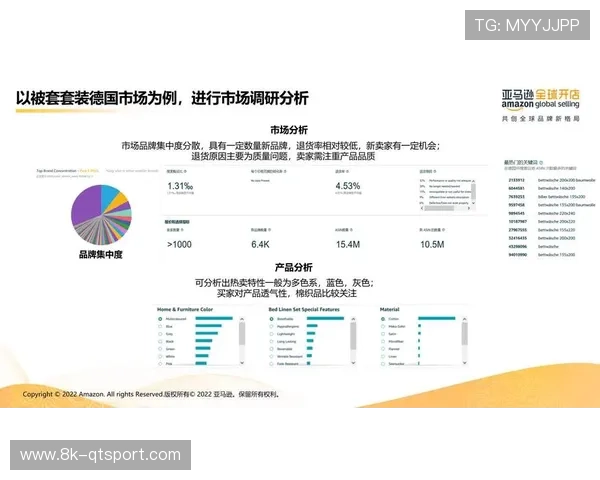Click scroll-up arrow in Material list
The image size is (600, 480).
pos(465,319)
